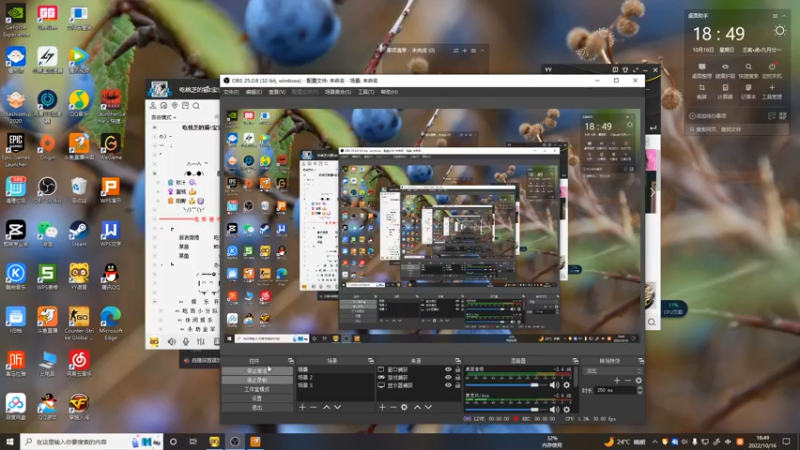Open the Scene Collection menu in OBS

point(338,92)
